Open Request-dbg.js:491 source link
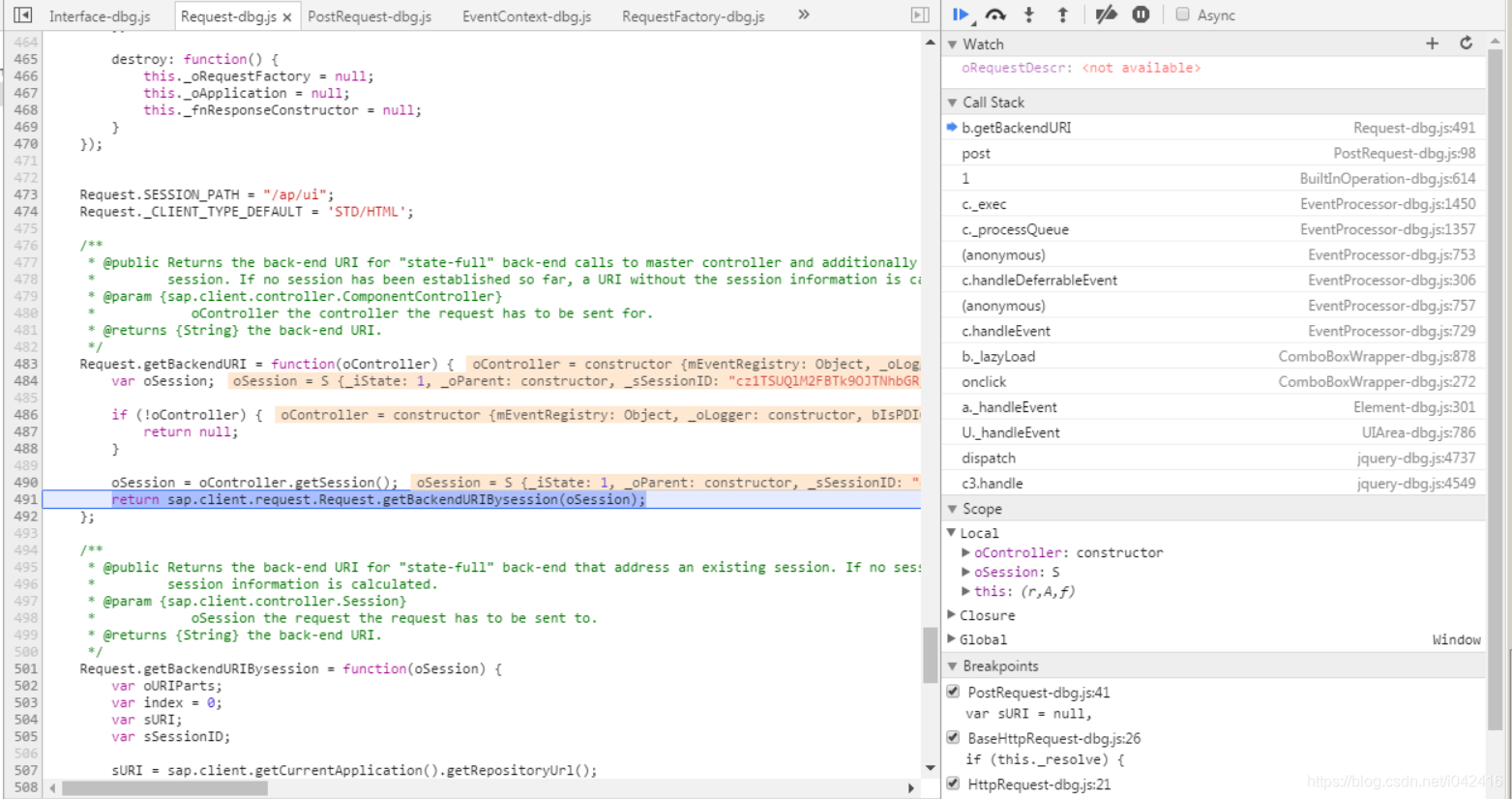 pyautogui.click(x=1414, y=128)
